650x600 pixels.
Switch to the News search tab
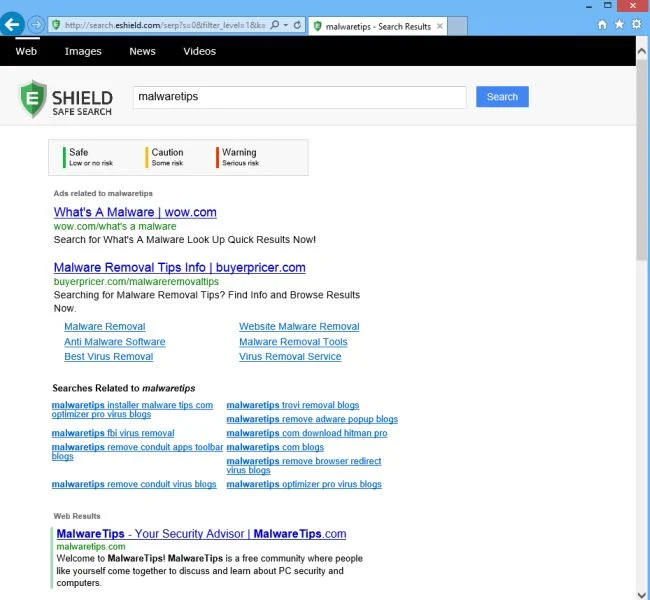pos(142,51)
